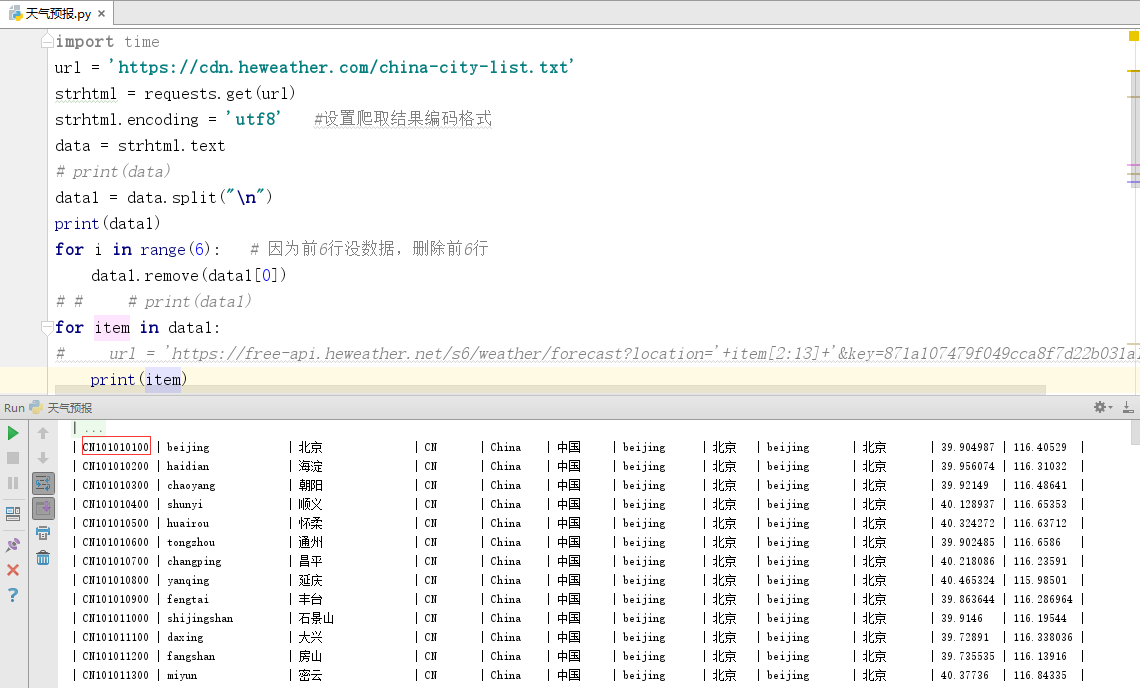Click the 'utf8' string literal
The image size is (1140, 688).
click(x=253, y=119)
